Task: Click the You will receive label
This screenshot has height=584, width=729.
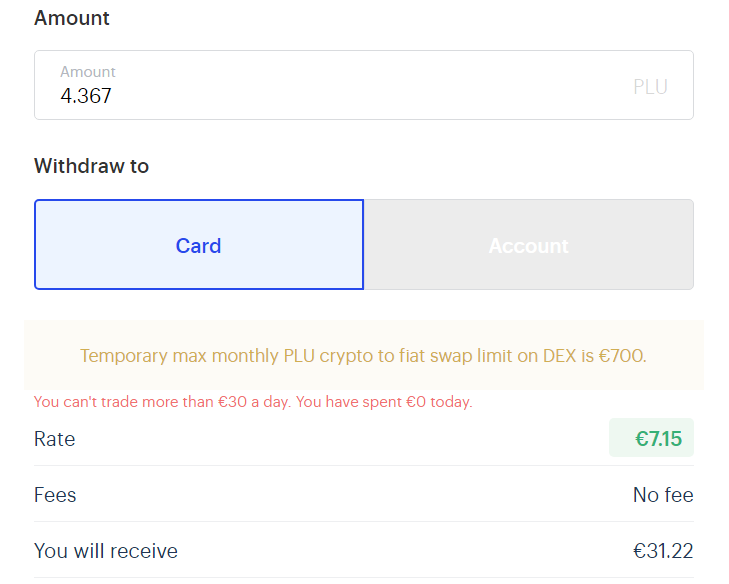Action: [x=106, y=551]
